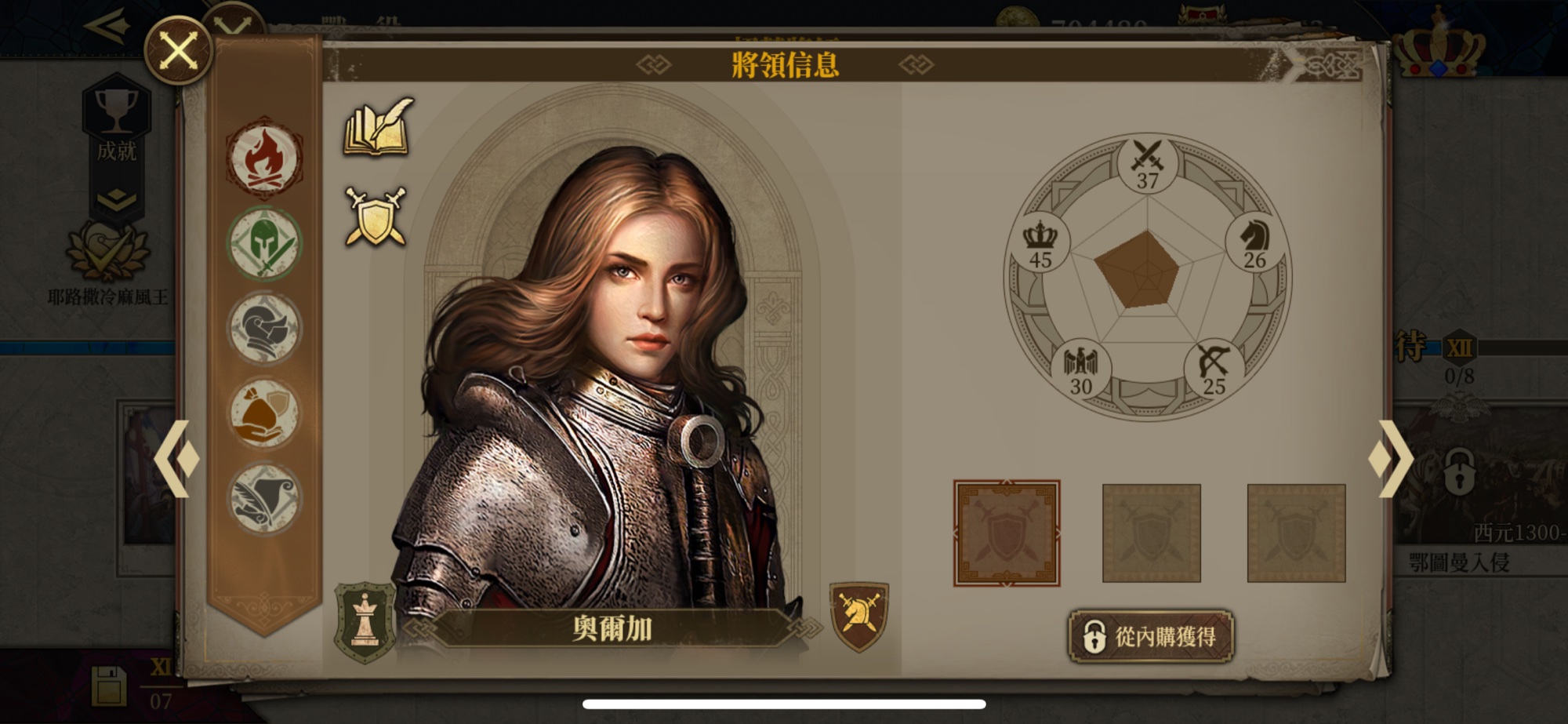Go to next general with right arrow
Viewport: 1568px width, 724px height.
[1391, 459]
